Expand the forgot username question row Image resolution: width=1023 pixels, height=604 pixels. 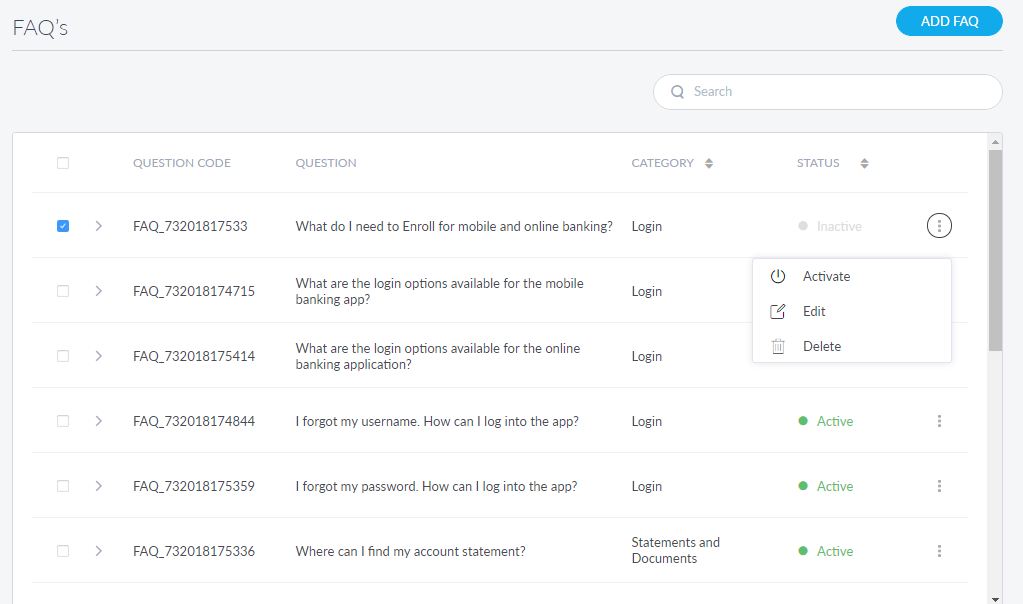tap(98, 421)
